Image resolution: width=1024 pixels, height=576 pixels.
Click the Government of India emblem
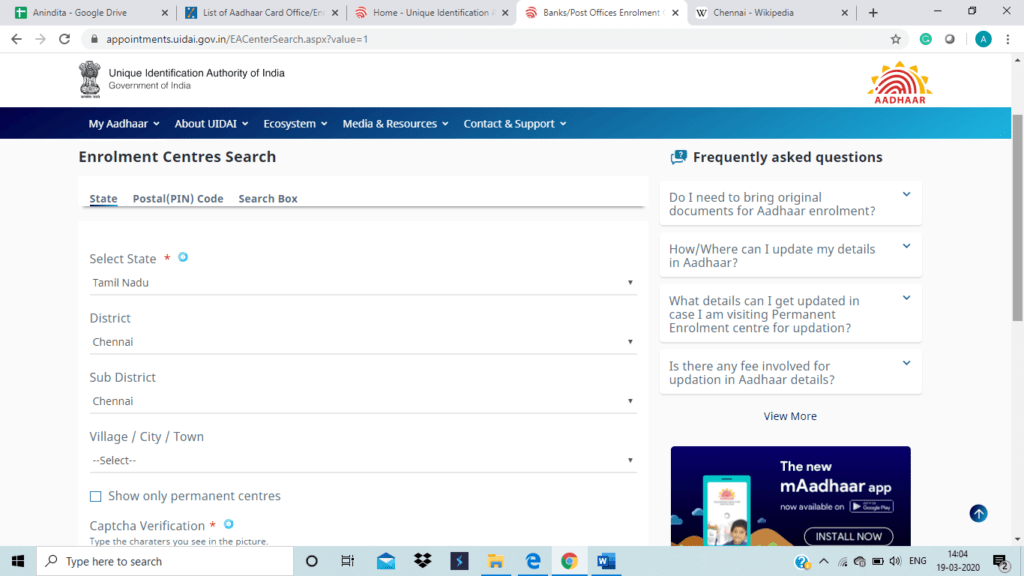(90, 80)
